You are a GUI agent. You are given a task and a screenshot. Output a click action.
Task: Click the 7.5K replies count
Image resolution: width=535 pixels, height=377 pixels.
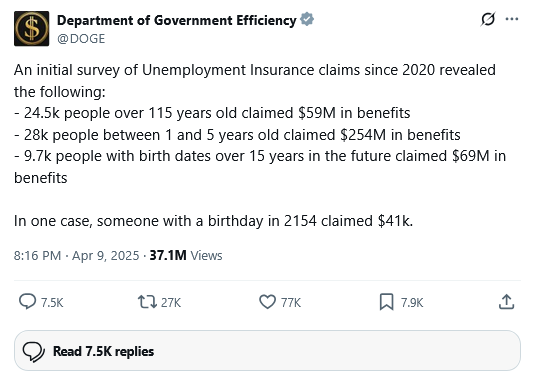(52, 303)
